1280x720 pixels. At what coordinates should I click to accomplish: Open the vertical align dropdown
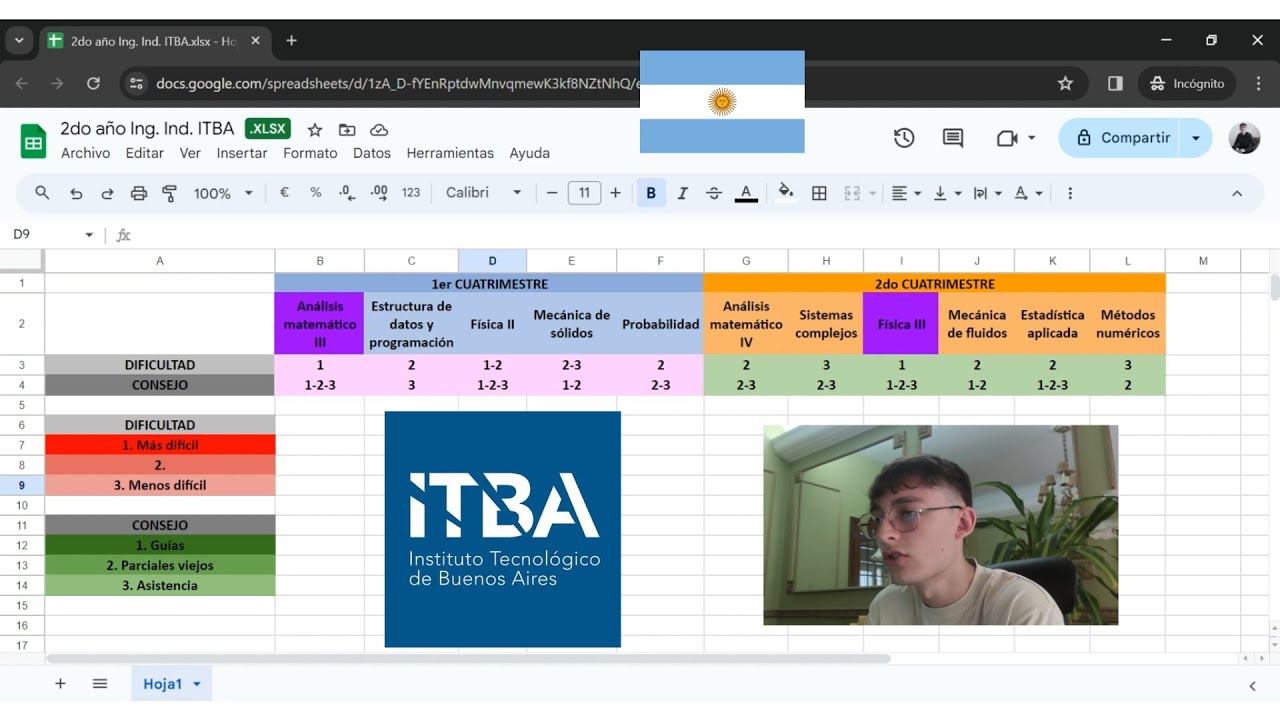tap(947, 193)
